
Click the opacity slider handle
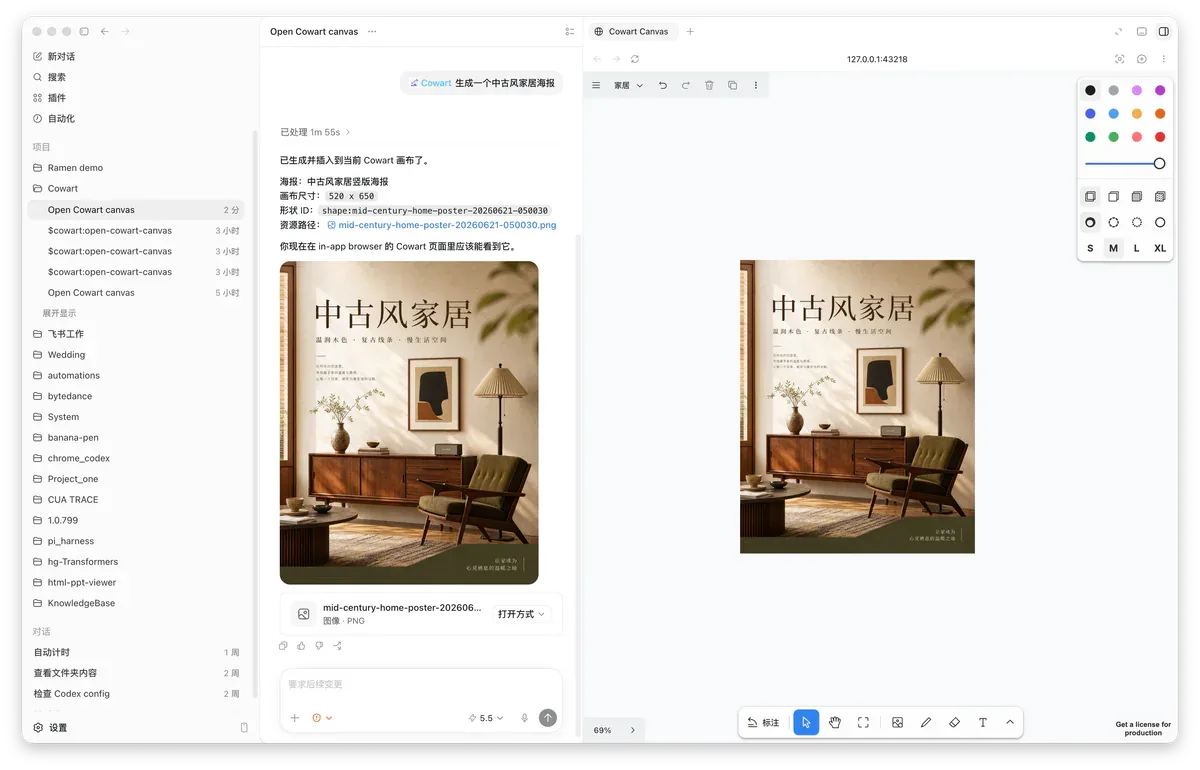coord(1159,163)
